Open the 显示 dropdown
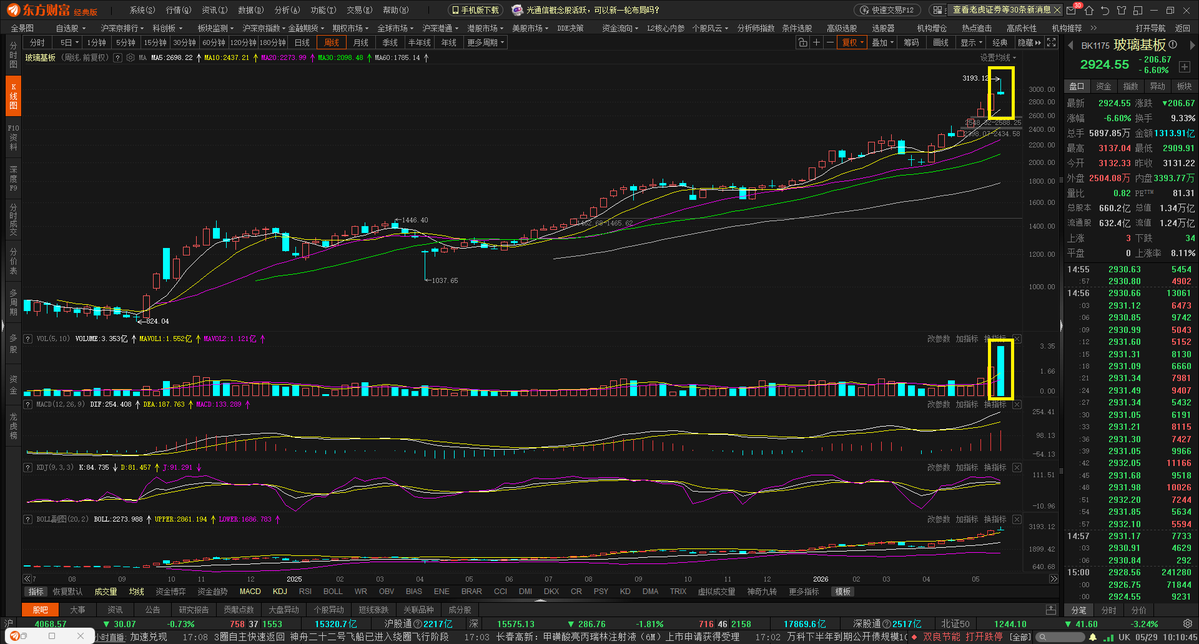 pyautogui.click(x=971, y=43)
